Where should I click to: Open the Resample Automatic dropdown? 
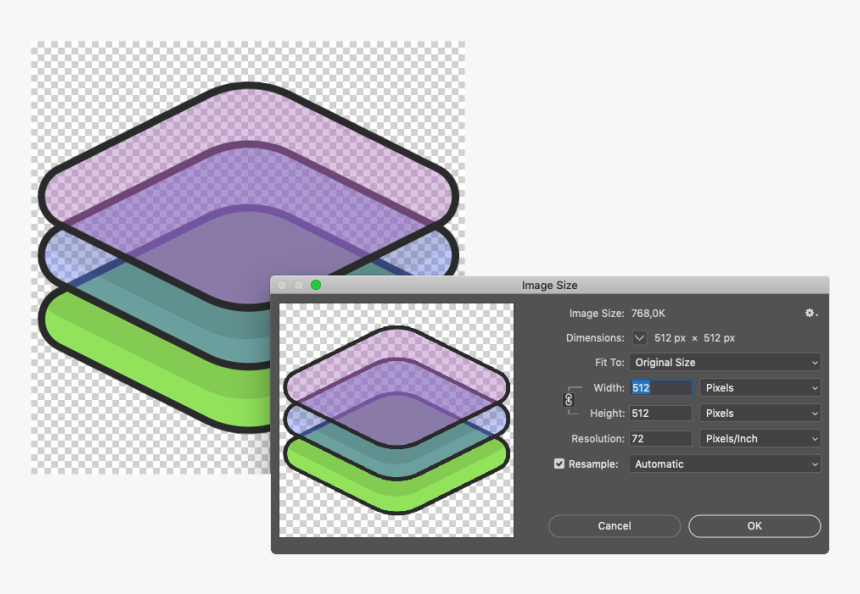(725, 463)
